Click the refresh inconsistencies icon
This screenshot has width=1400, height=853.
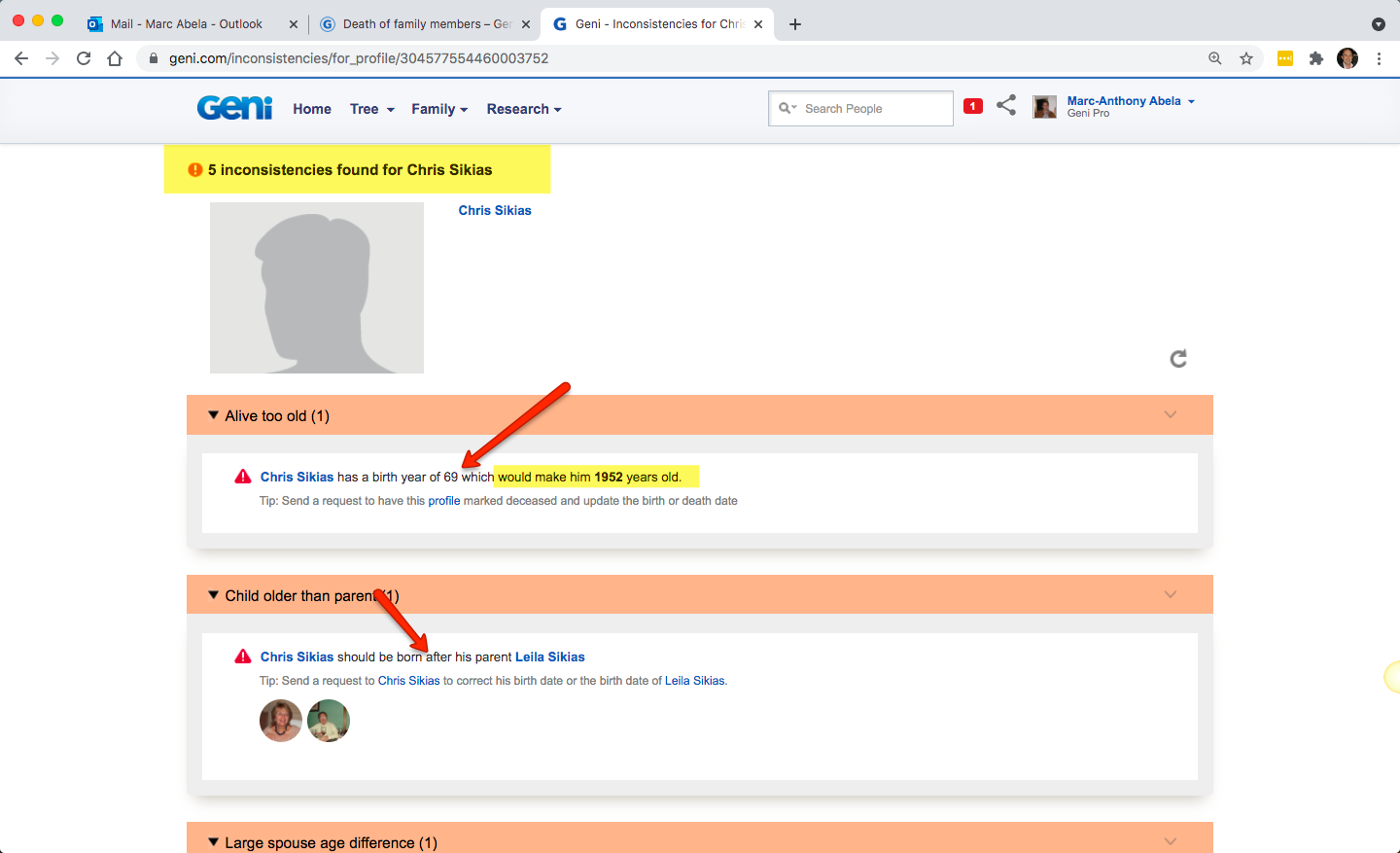(1178, 359)
